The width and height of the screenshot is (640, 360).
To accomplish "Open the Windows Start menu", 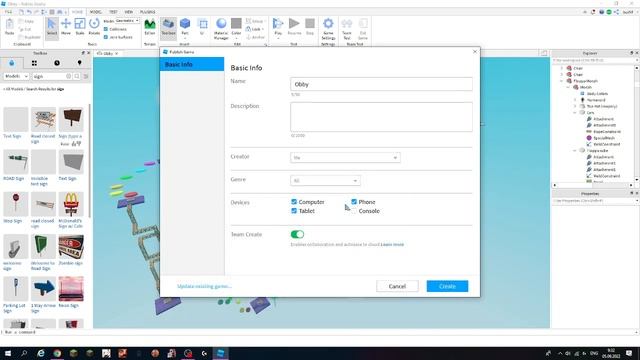I will pyautogui.click(x=8, y=353).
